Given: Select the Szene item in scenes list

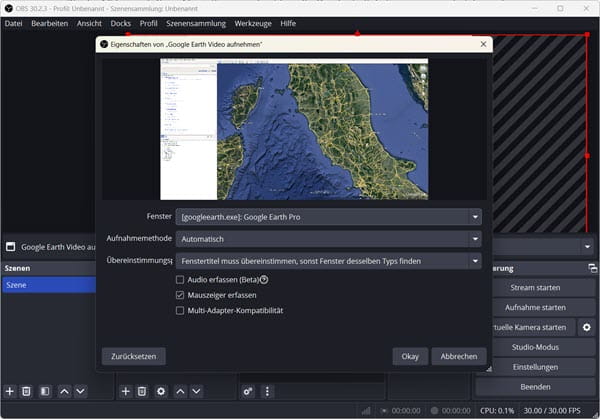Looking at the screenshot, I should tap(47, 285).
